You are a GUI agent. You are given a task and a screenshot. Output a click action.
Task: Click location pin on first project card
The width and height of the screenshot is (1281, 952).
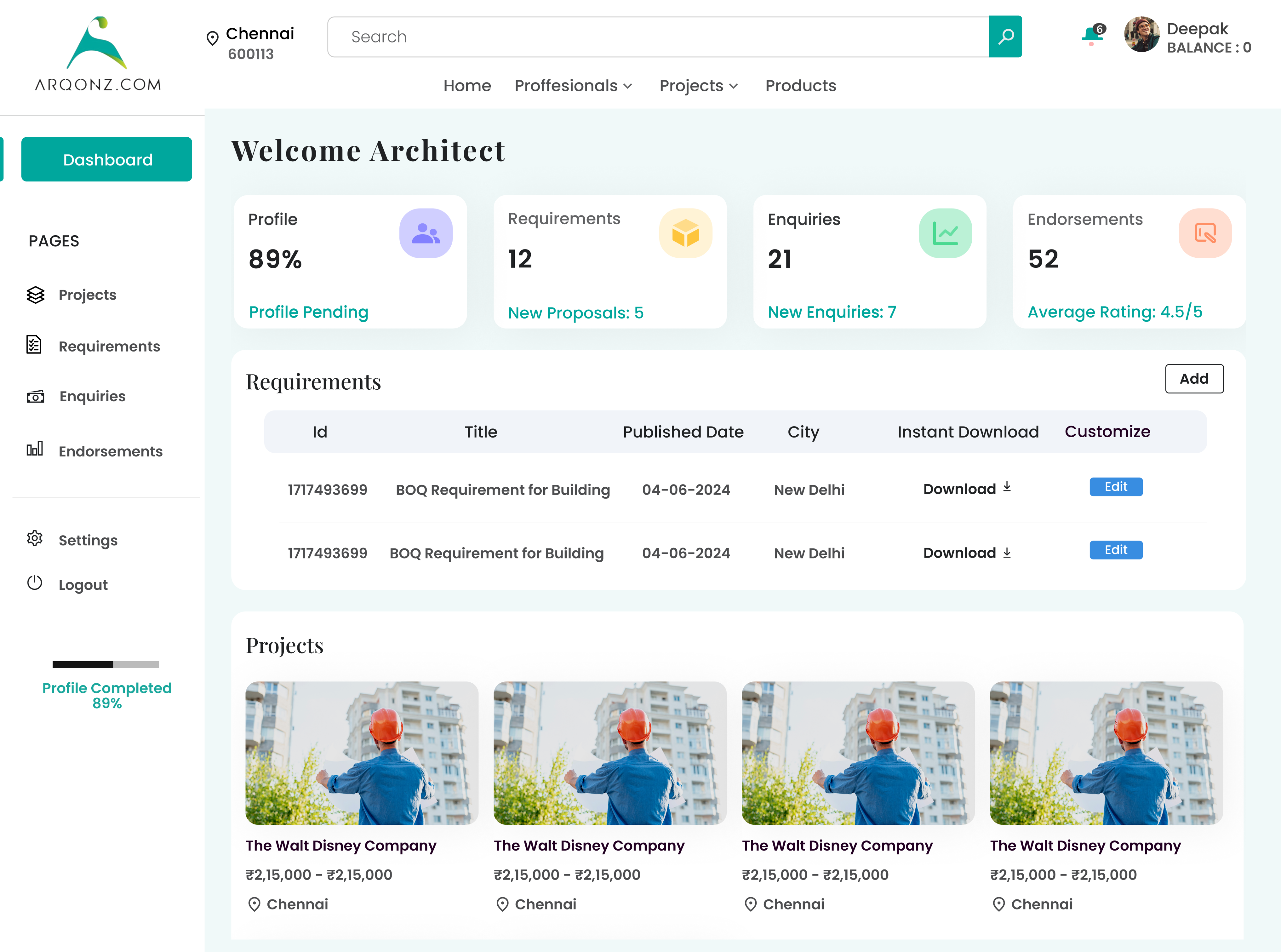pos(254,904)
